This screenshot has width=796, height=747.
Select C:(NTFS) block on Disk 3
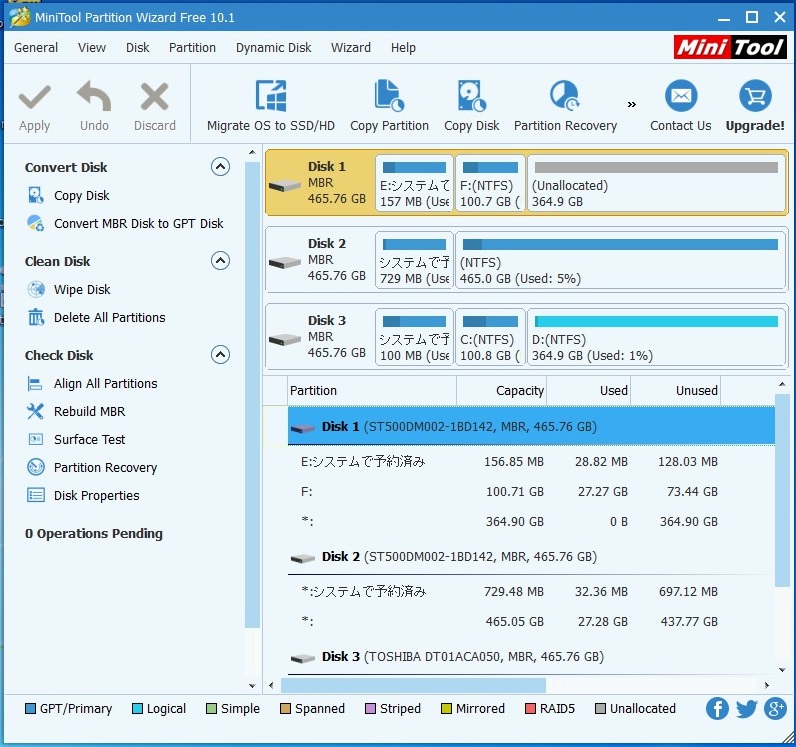coord(490,337)
